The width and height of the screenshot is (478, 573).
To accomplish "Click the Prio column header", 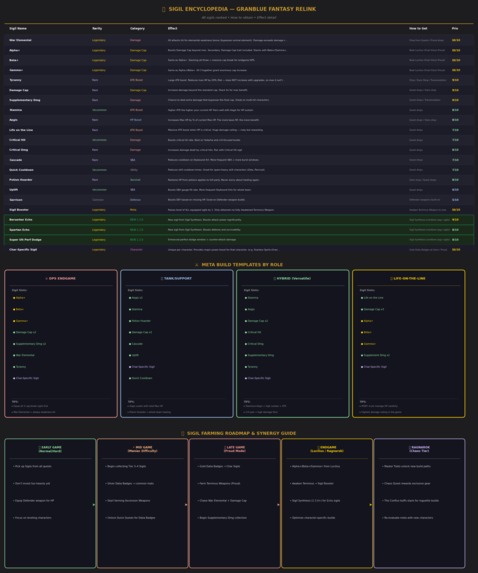I will (455, 29).
